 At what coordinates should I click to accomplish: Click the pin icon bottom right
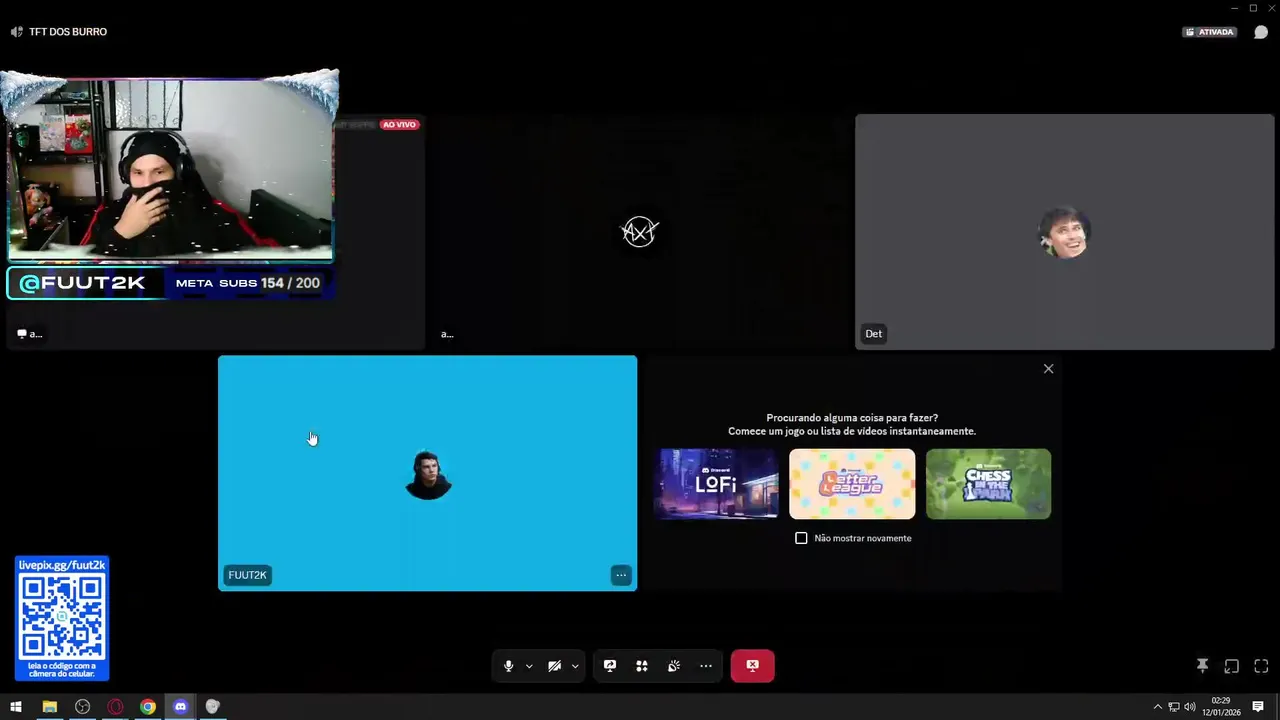point(1203,666)
